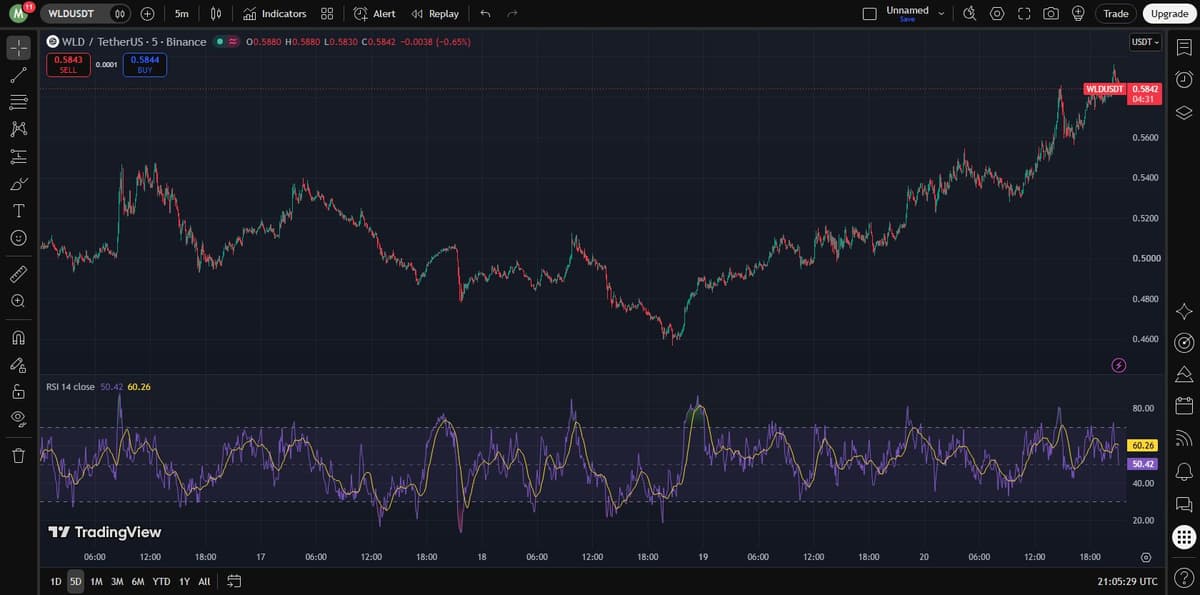Screen dimensions: 1200x595
Task: Click the Upgrade button
Action: pos(1169,14)
